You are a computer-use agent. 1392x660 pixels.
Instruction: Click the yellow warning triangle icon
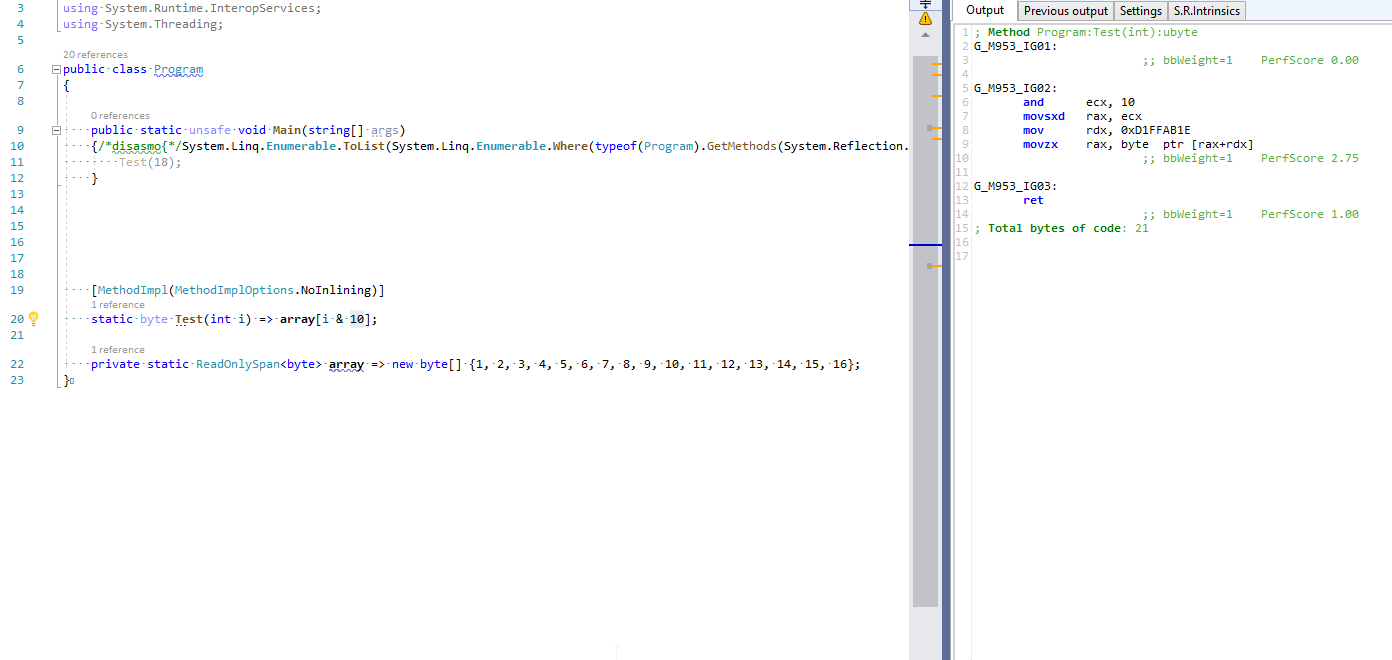925,18
